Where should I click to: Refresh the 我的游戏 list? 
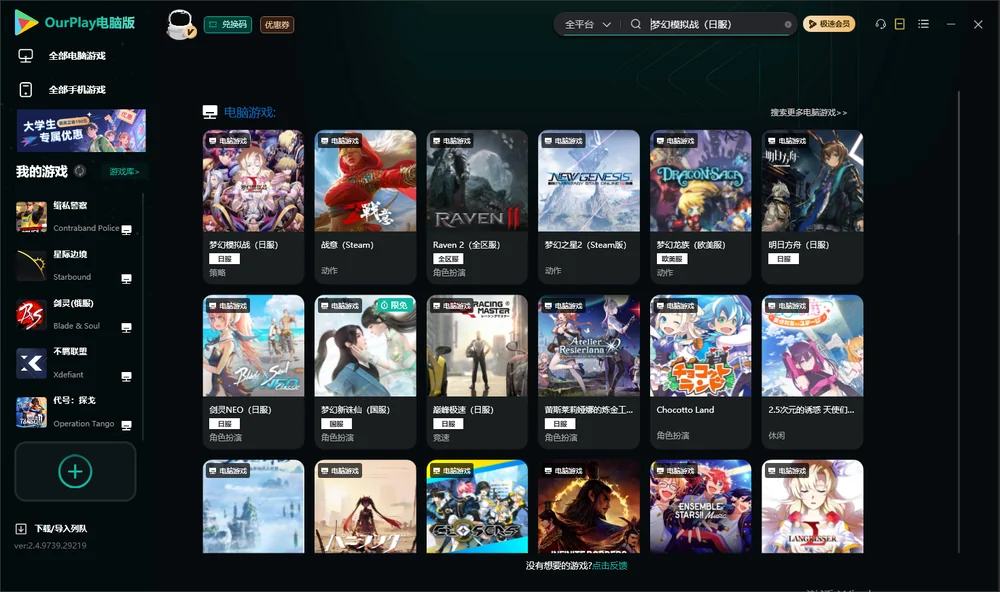coord(80,171)
